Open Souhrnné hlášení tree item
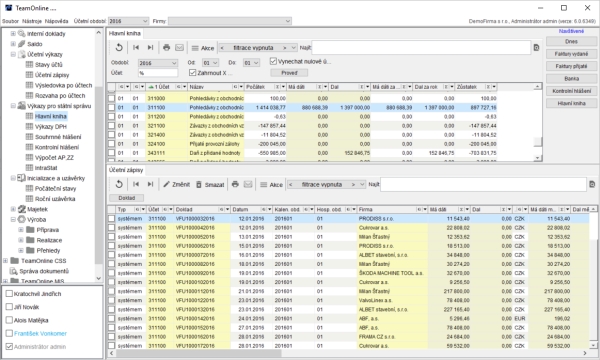The width and height of the screenshot is (600, 360). pyautogui.click(x=58, y=137)
